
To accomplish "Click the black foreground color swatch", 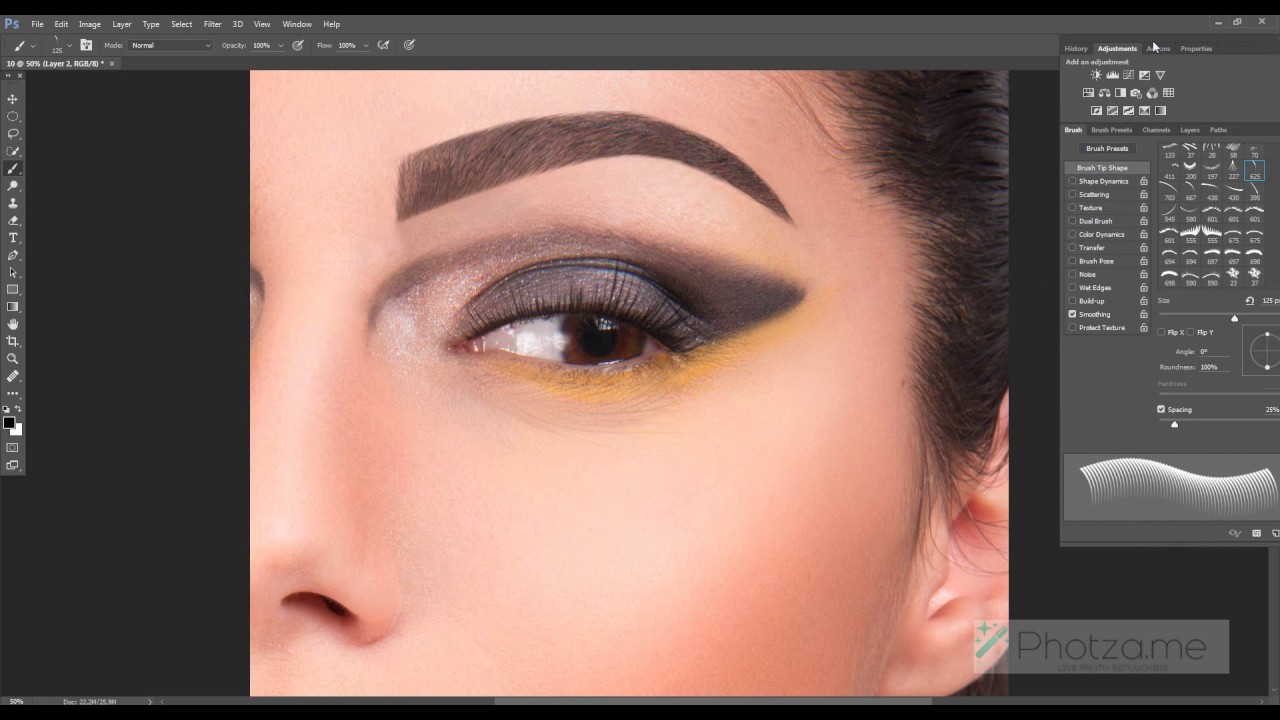I will (9, 423).
